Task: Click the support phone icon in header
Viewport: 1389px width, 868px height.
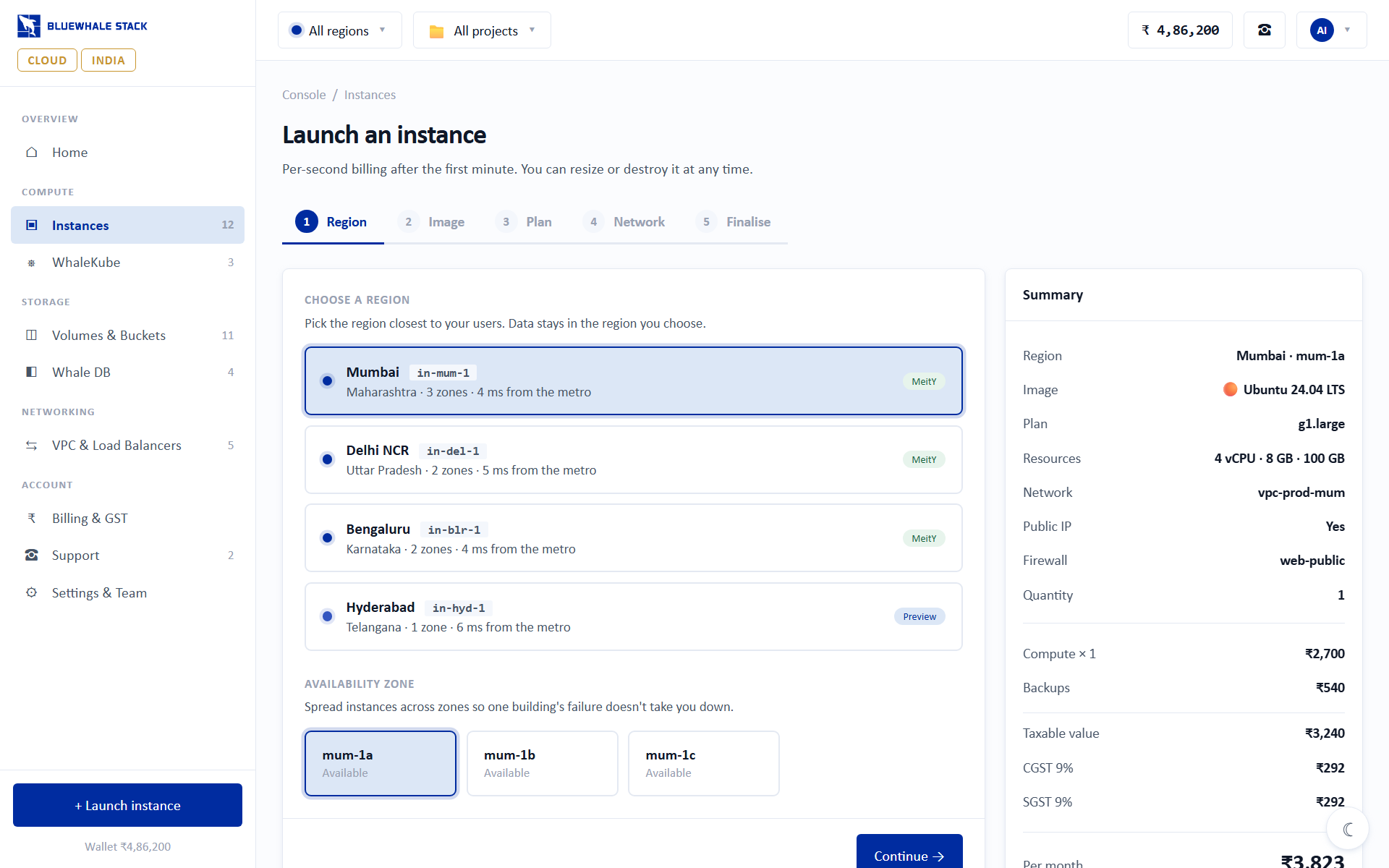Action: [1264, 30]
